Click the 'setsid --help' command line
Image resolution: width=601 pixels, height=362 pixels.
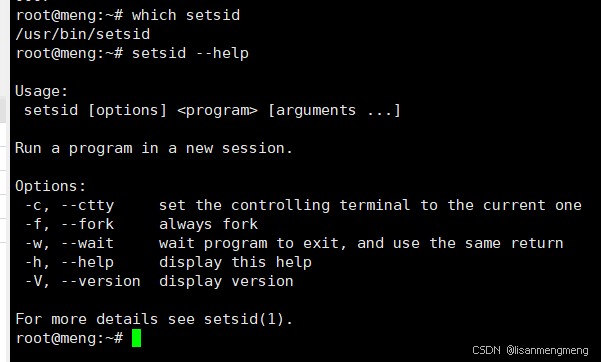pos(132,53)
